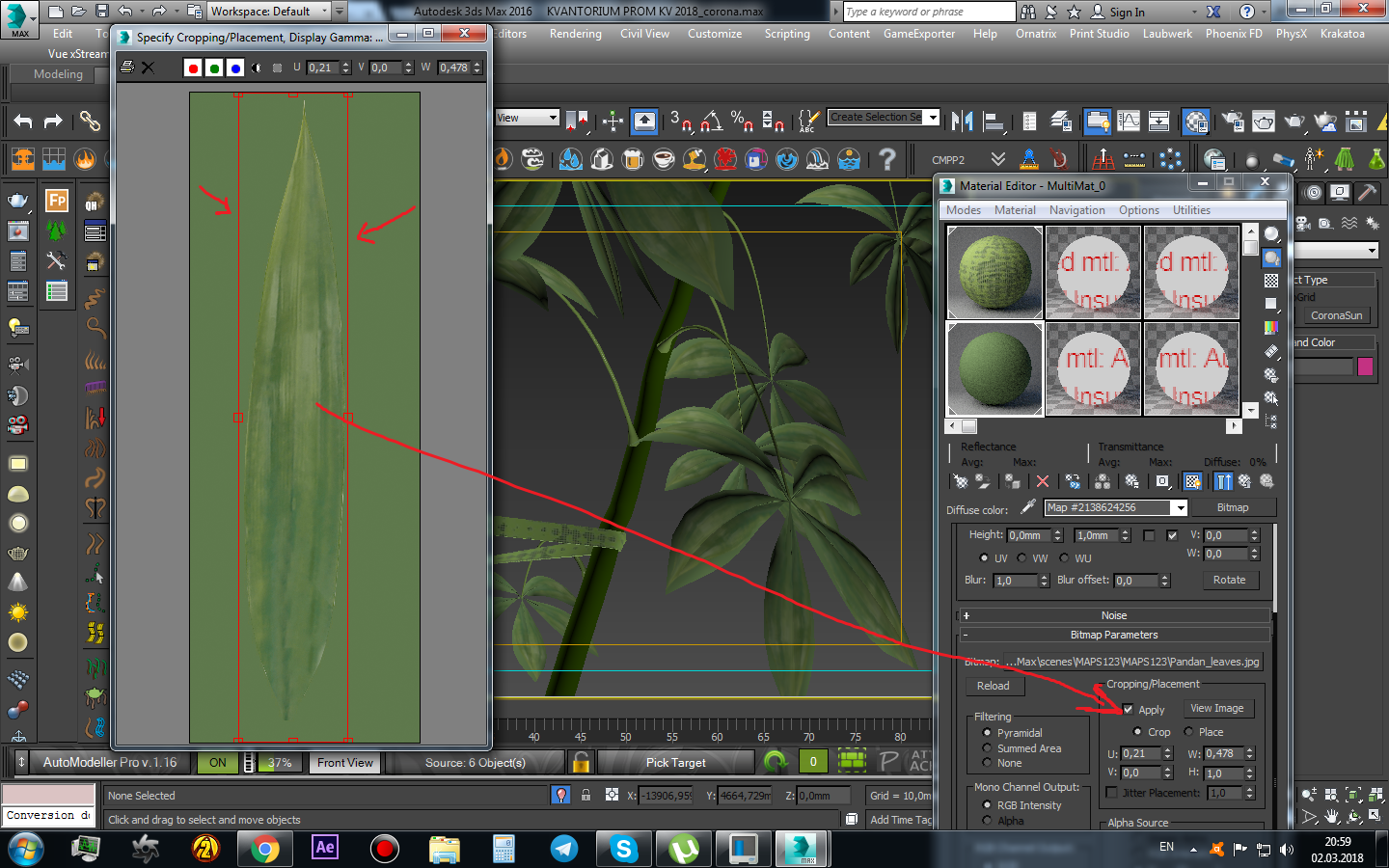Select None filtering option
Screen dimensions: 1389x868
[988, 763]
